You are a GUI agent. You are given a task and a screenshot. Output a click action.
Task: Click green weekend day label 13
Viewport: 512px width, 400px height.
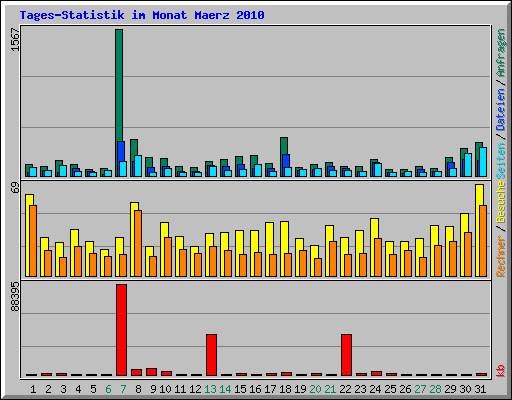coord(210,389)
